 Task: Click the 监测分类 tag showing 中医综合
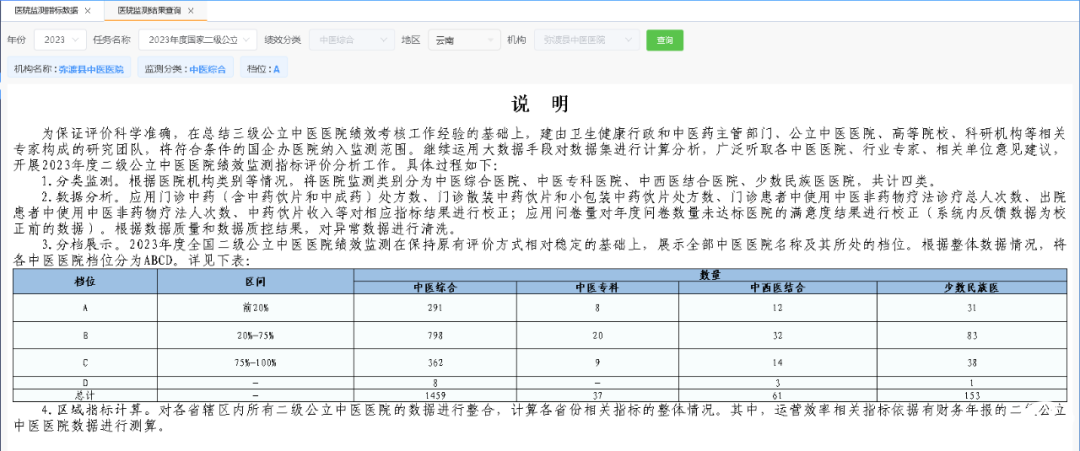pyautogui.click(x=185, y=69)
